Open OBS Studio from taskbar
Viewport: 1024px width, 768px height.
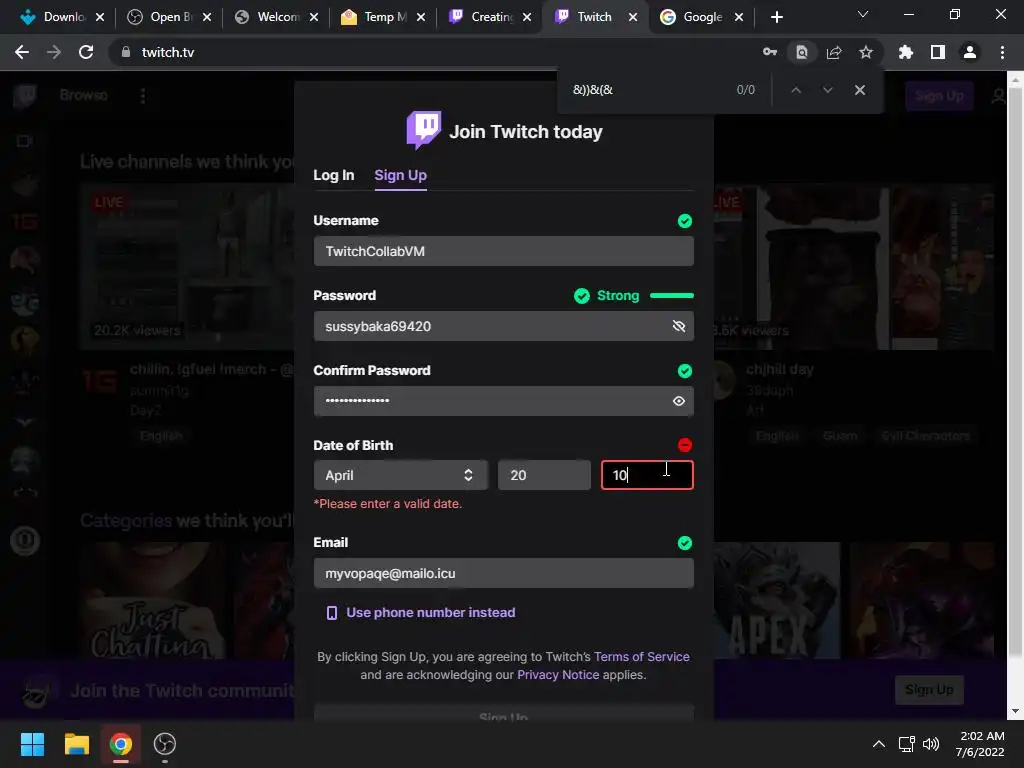[165, 744]
